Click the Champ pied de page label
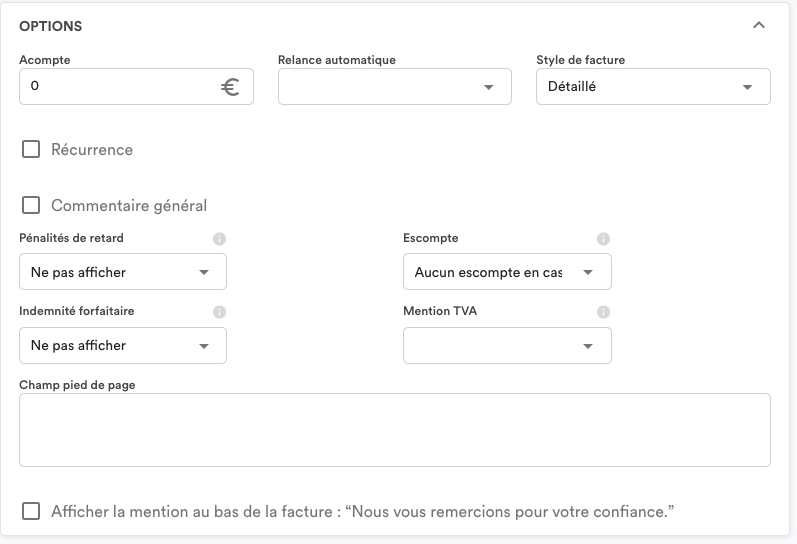 pyautogui.click(x=77, y=385)
